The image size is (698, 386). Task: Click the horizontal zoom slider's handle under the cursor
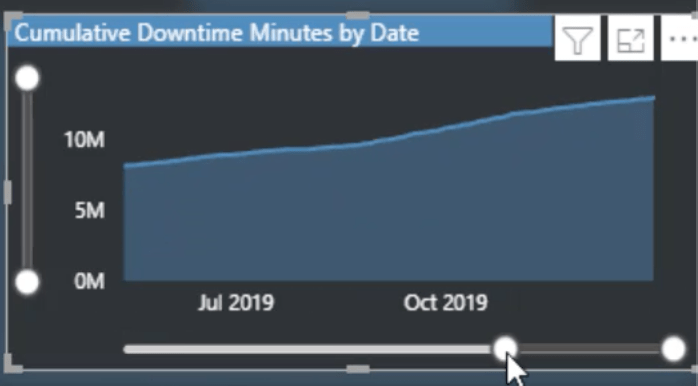point(505,349)
